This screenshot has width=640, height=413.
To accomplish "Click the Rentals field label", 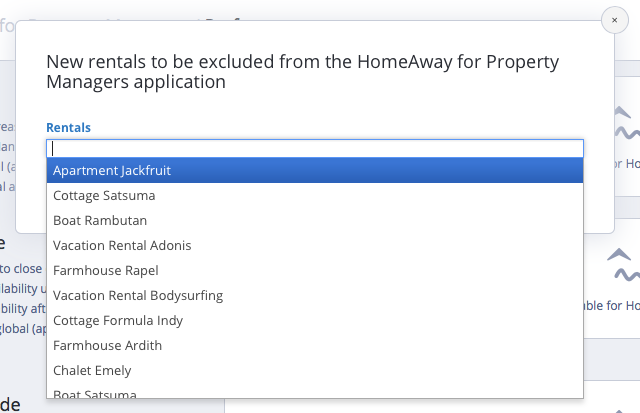I will [68, 128].
